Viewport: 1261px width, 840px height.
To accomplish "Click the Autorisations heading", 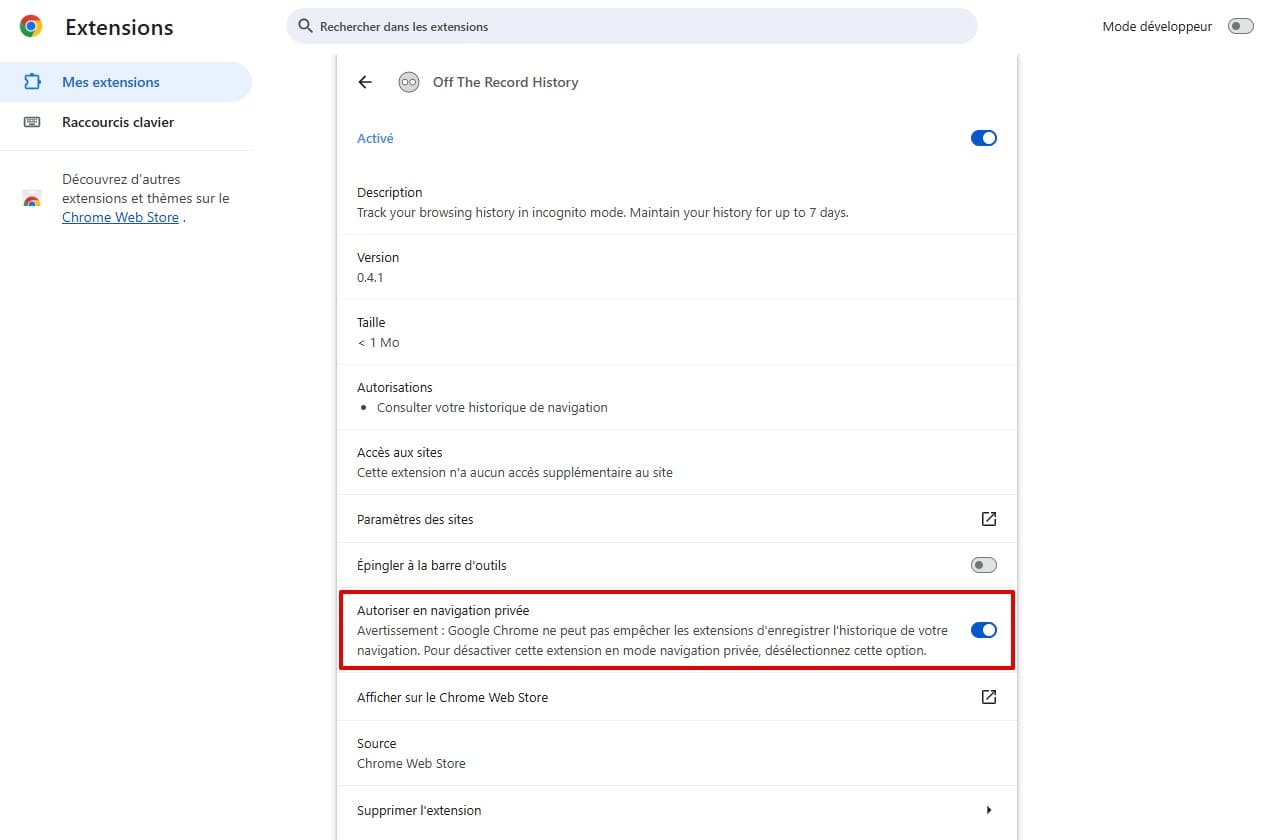I will [395, 387].
